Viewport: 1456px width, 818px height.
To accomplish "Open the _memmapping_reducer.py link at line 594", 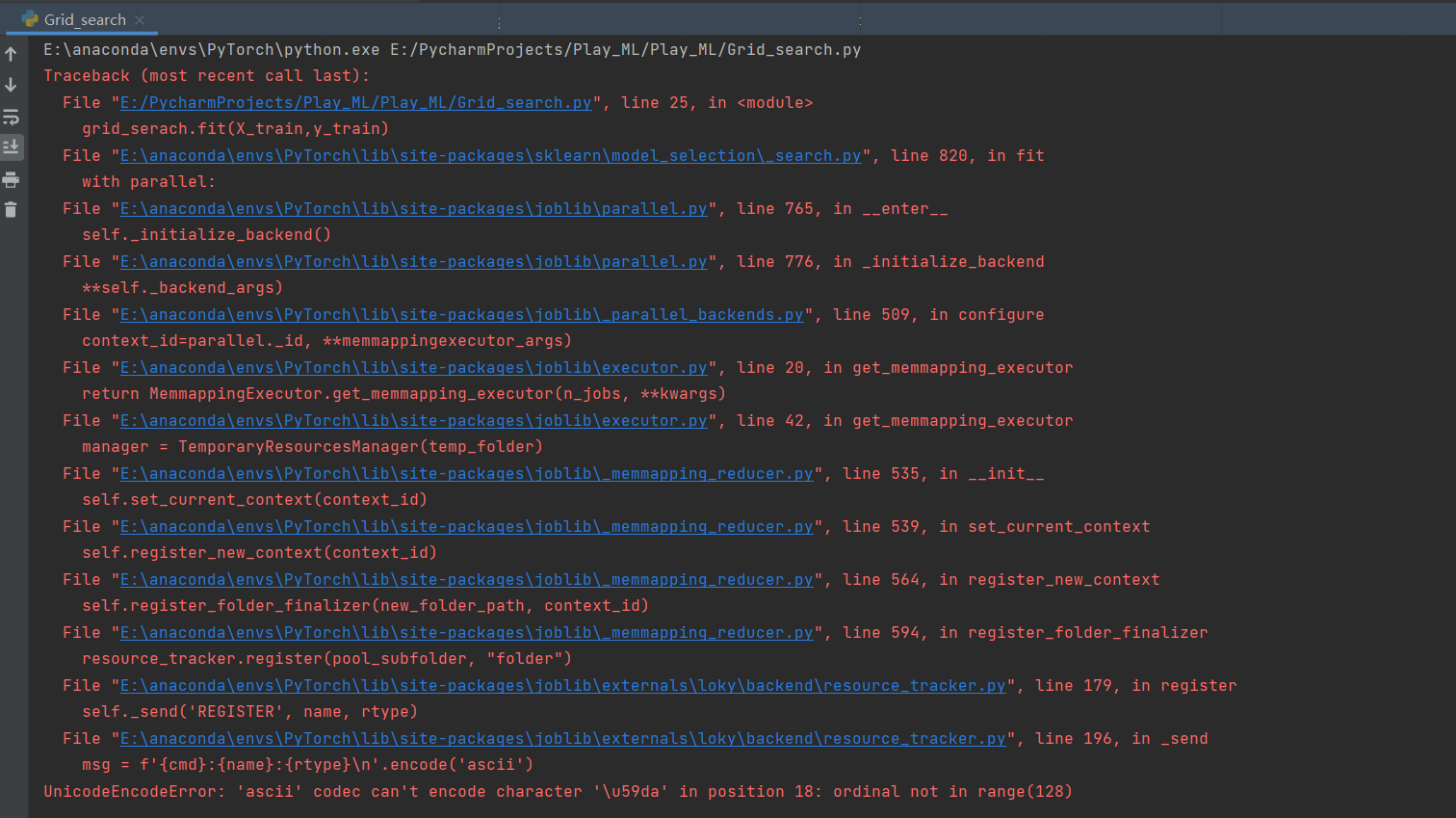I will pyautogui.click(x=466, y=633).
